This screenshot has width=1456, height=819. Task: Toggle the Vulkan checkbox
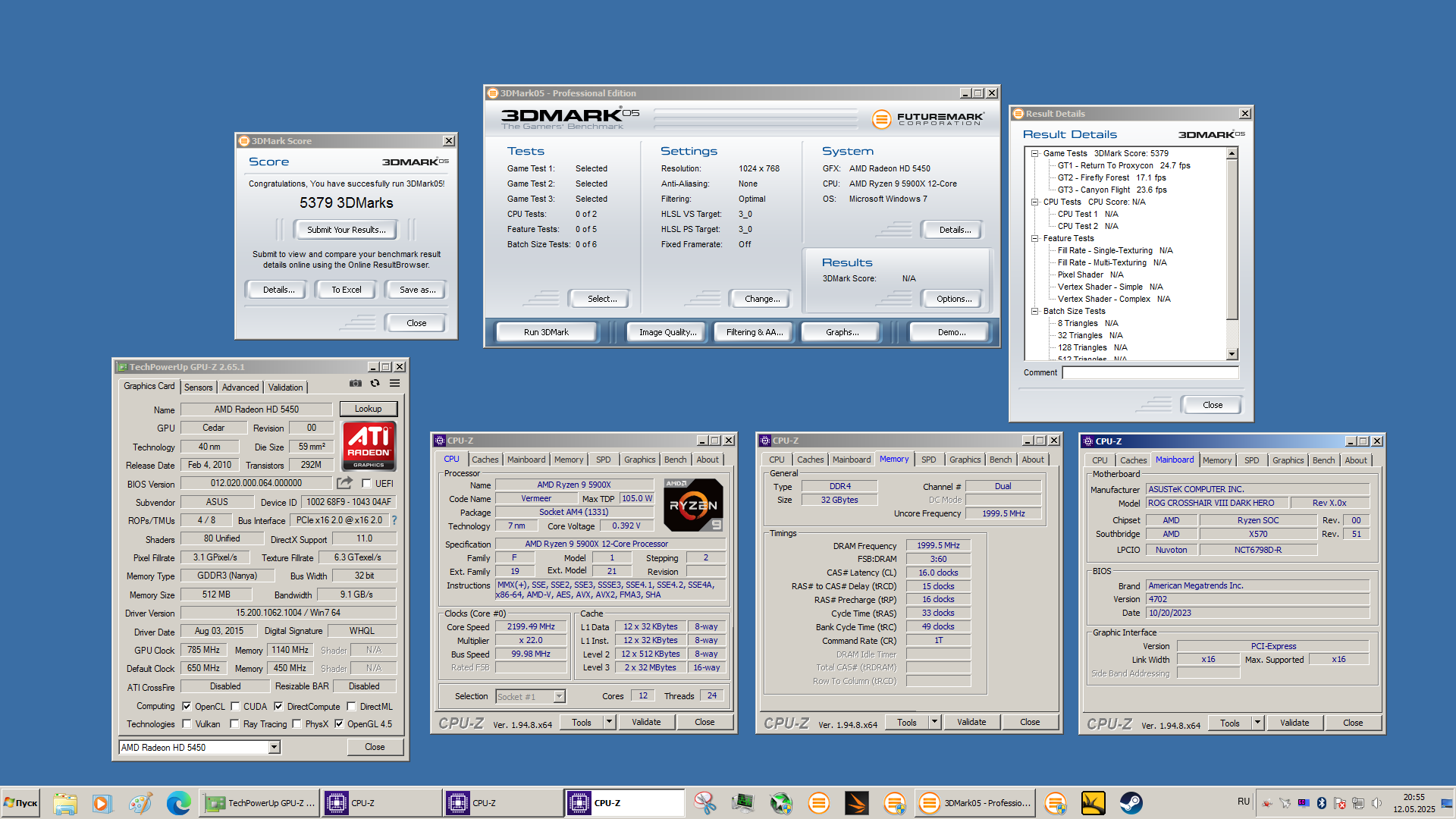coord(187,724)
